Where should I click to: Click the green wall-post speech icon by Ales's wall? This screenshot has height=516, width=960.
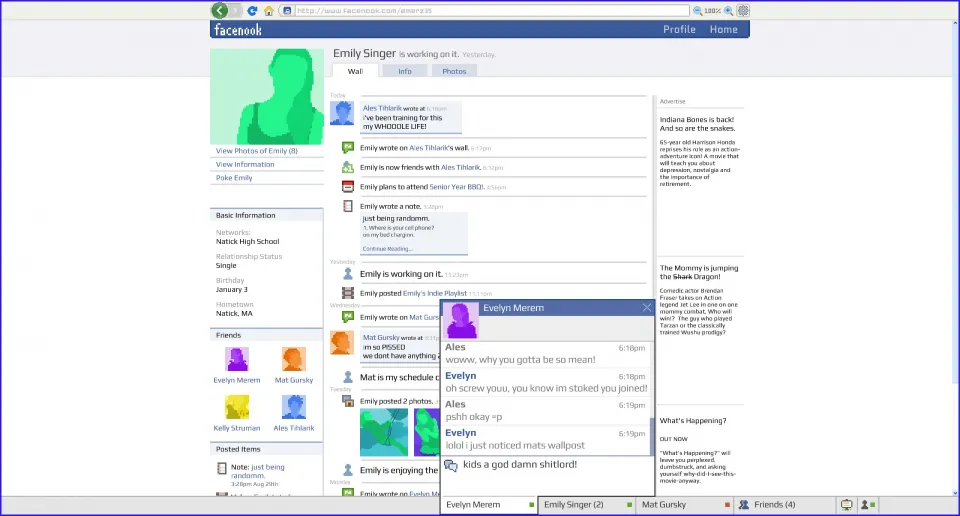pos(348,148)
